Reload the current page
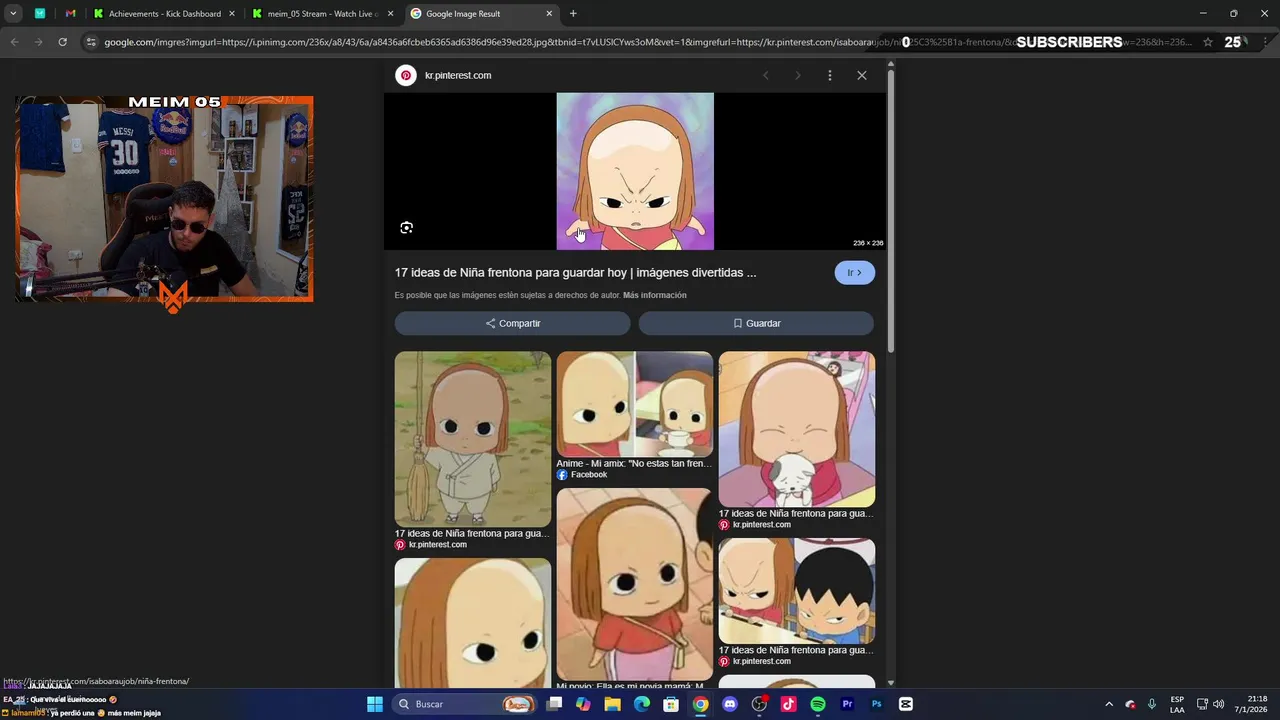Screen dimensions: 1280x720 tap(62, 42)
